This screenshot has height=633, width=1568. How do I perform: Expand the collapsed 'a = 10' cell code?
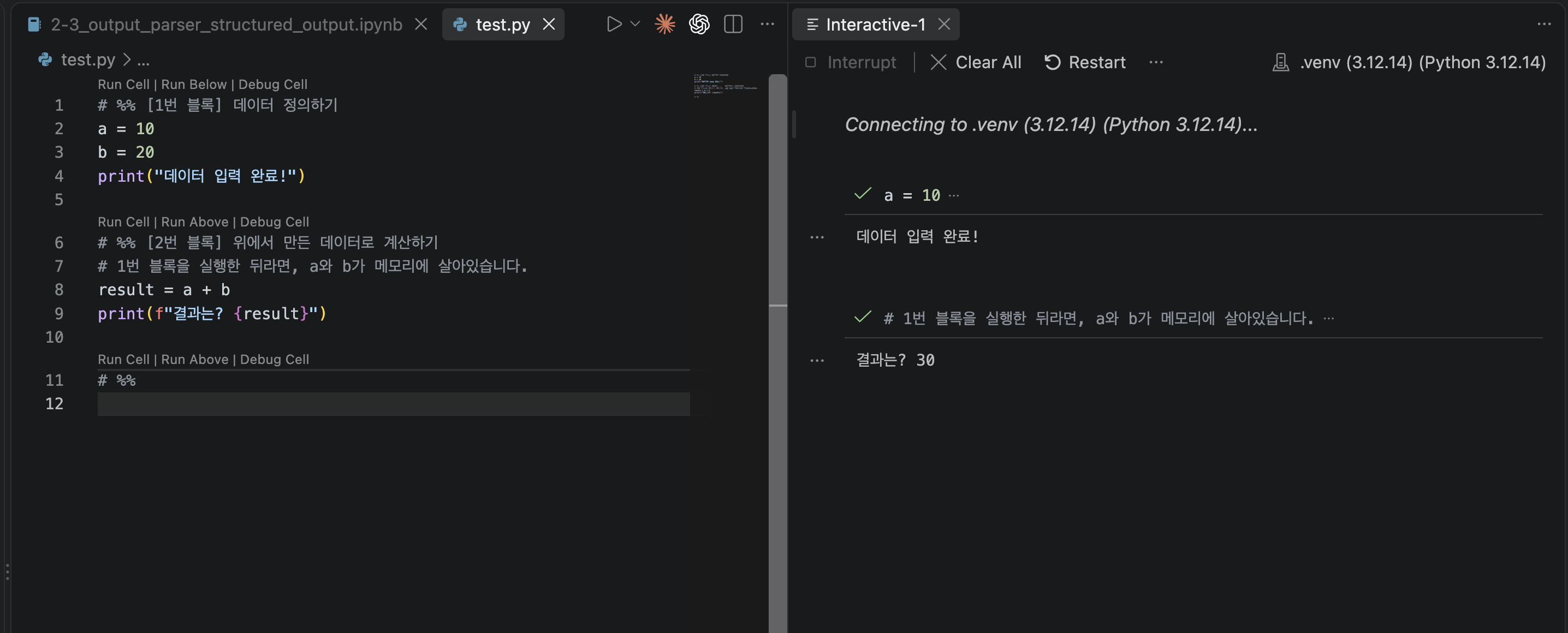pyautogui.click(x=954, y=195)
